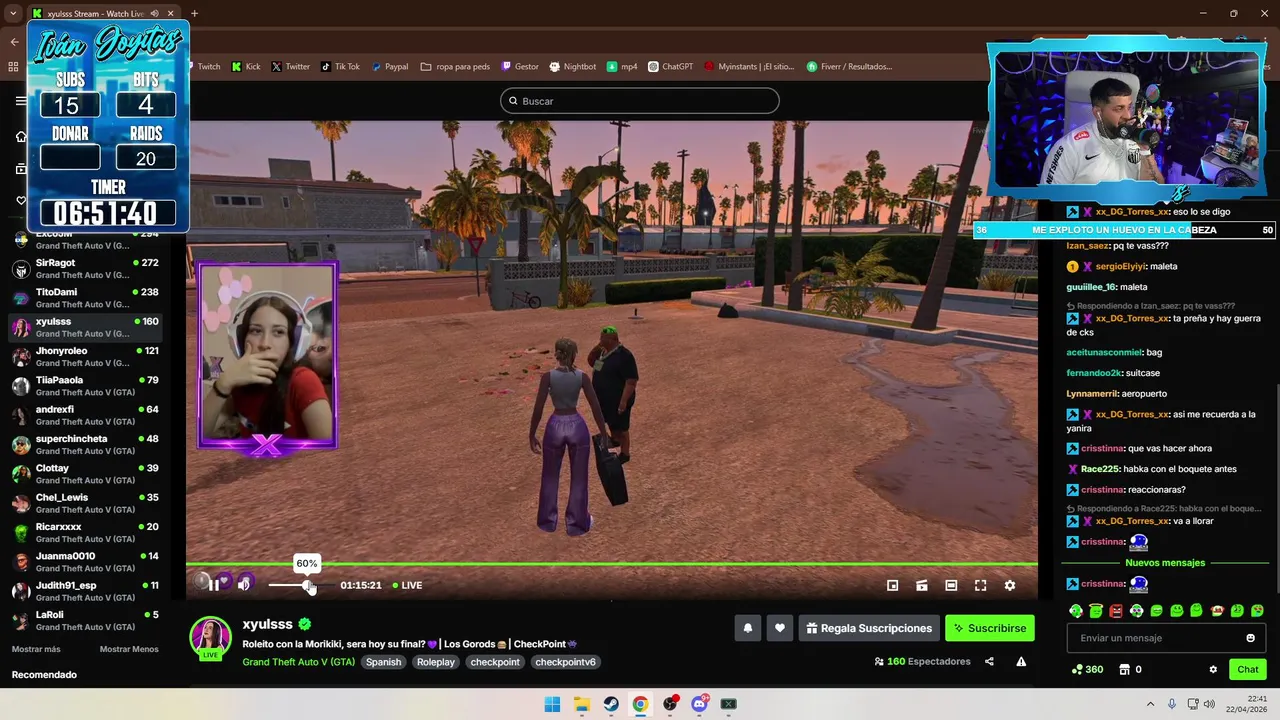Image resolution: width=1280 pixels, height=720 pixels.
Task: Open the ChatGPT bookmark
Action: 670,67
